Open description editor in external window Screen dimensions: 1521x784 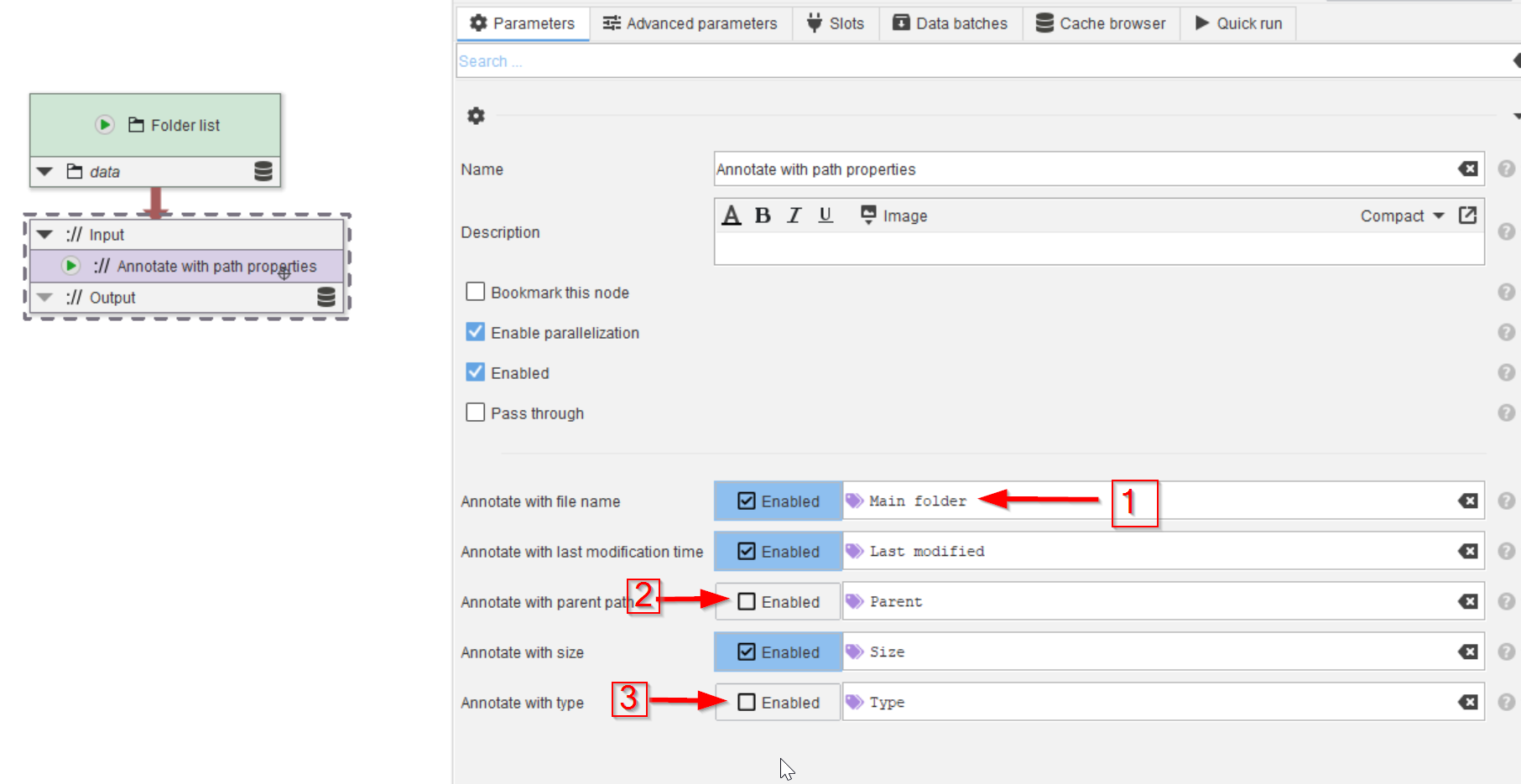click(1467, 215)
